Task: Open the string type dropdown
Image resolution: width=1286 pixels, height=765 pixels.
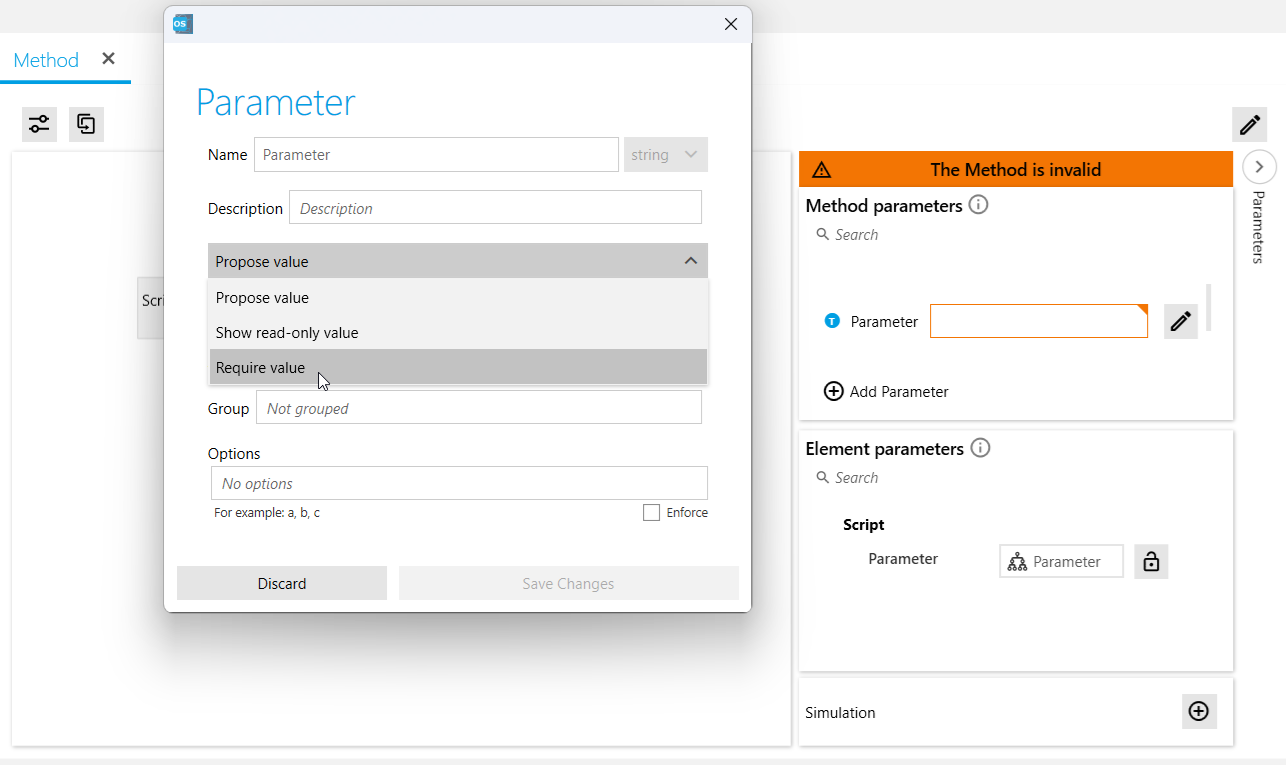Action: [x=665, y=155]
